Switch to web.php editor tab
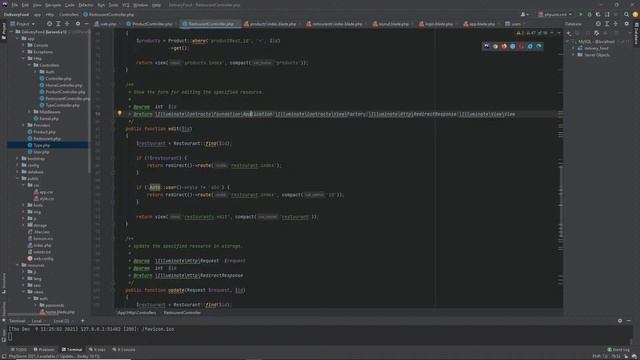 coord(106,24)
